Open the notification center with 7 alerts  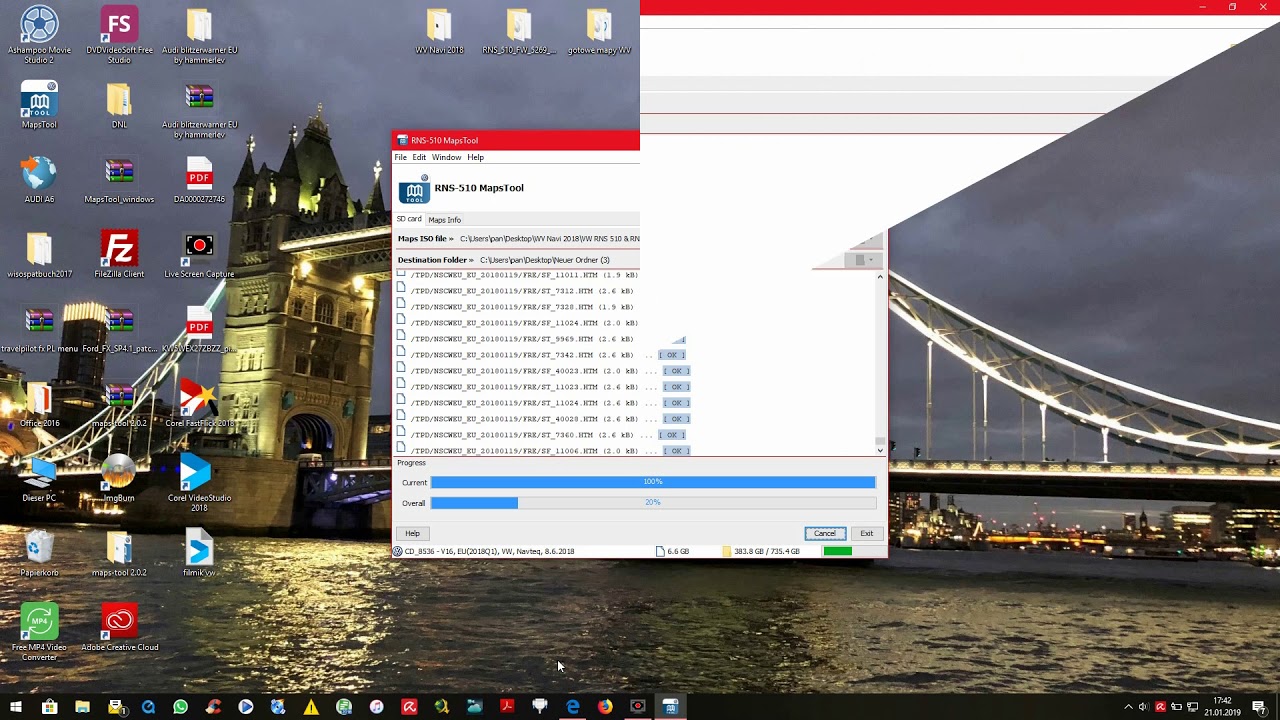(1259, 707)
